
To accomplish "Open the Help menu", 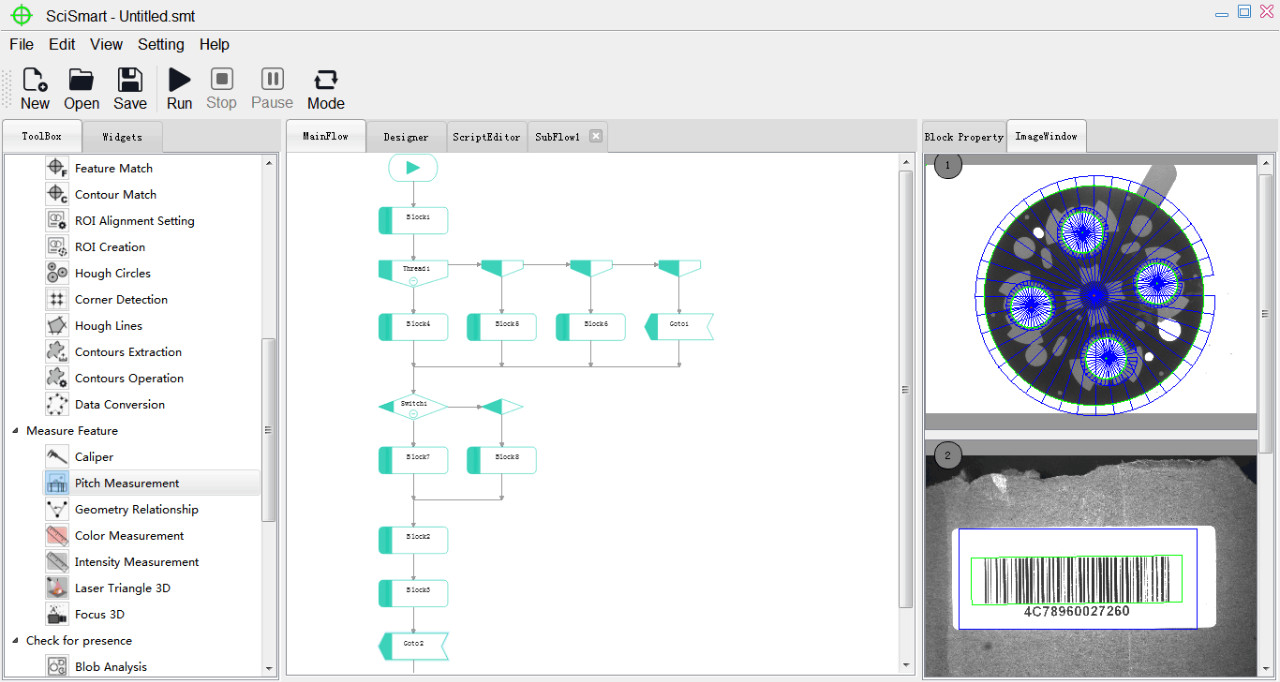I will (x=214, y=44).
